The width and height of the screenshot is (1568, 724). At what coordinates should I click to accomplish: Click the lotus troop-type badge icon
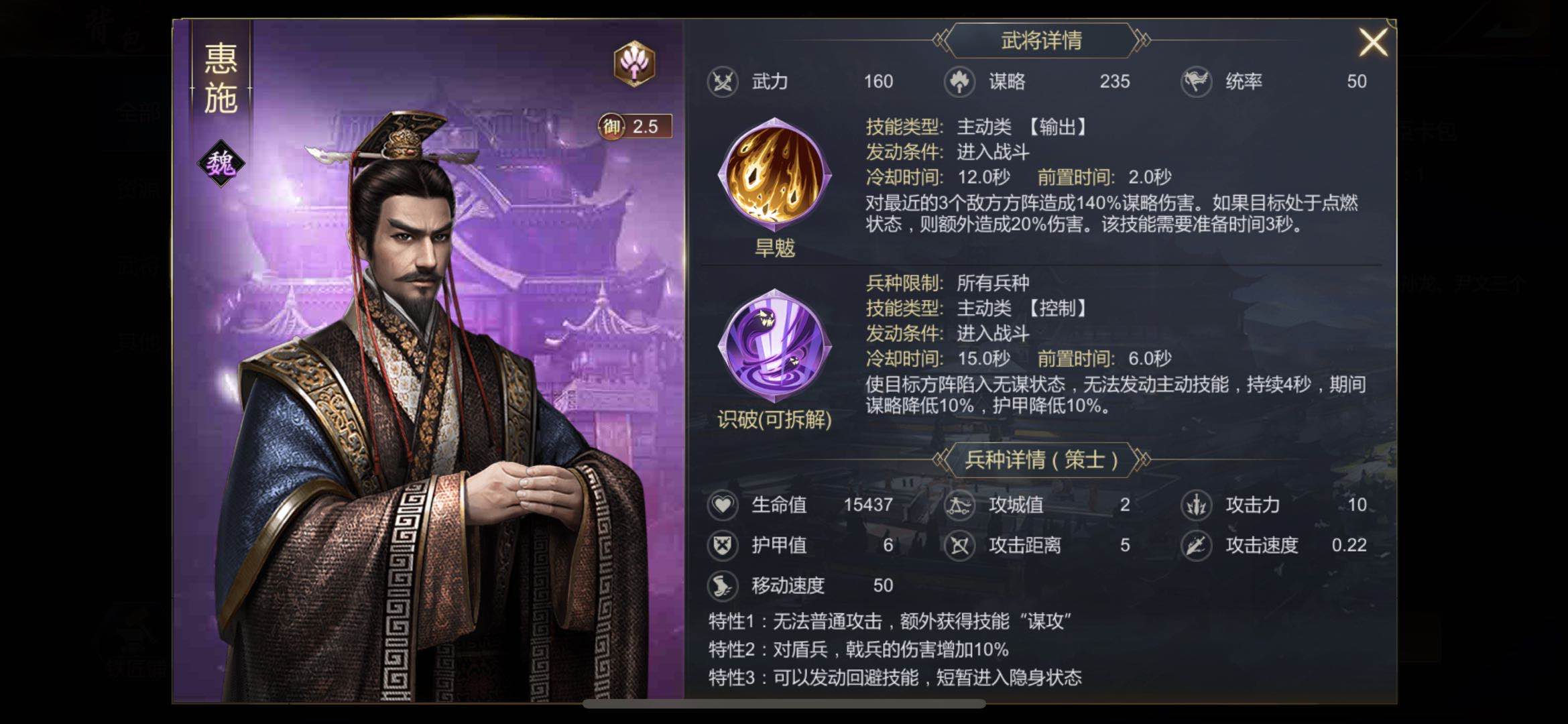pos(634,64)
